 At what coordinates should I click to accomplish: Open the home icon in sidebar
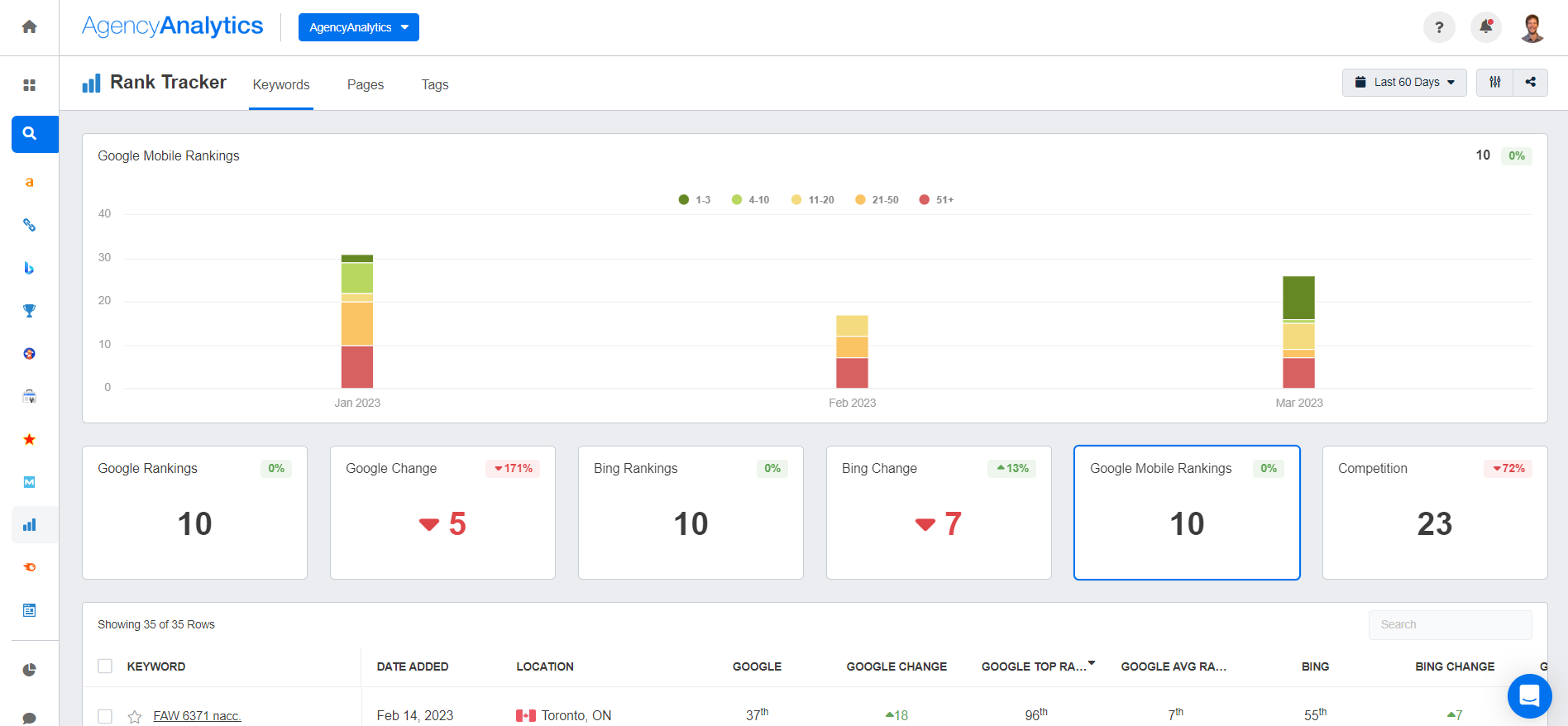point(29,26)
